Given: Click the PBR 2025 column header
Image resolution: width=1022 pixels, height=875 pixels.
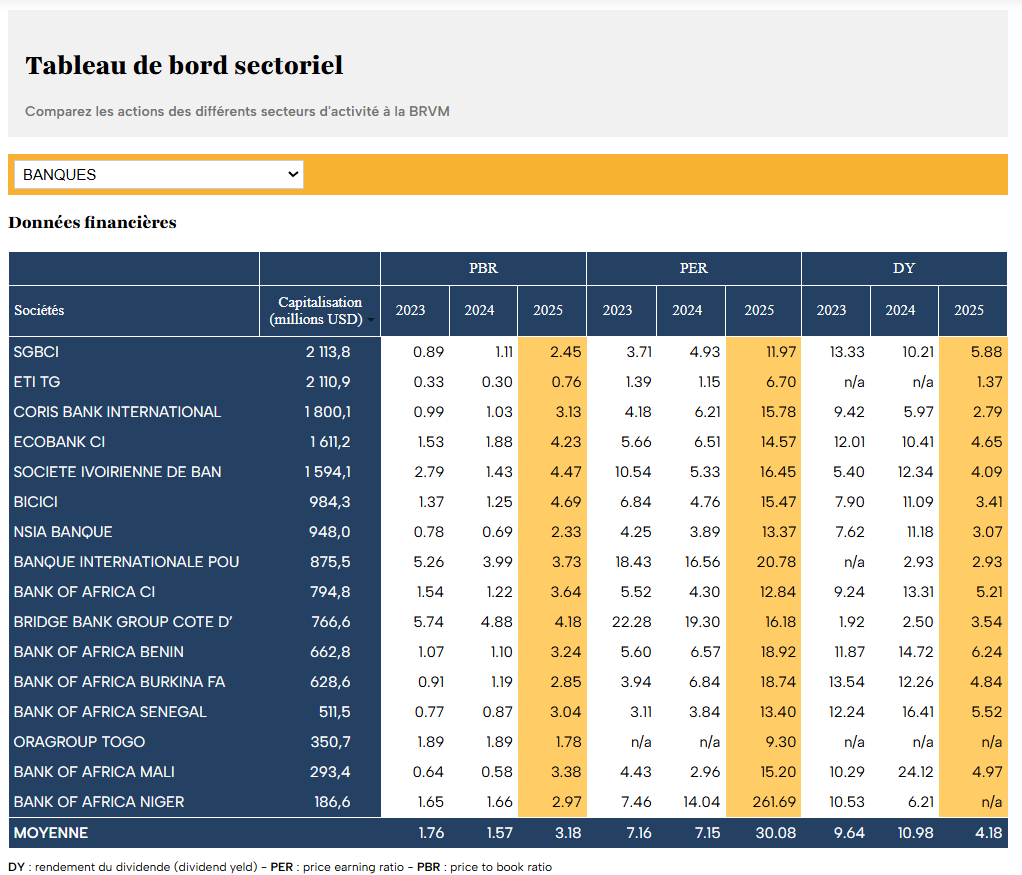Looking at the screenshot, I should (x=548, y=310).
